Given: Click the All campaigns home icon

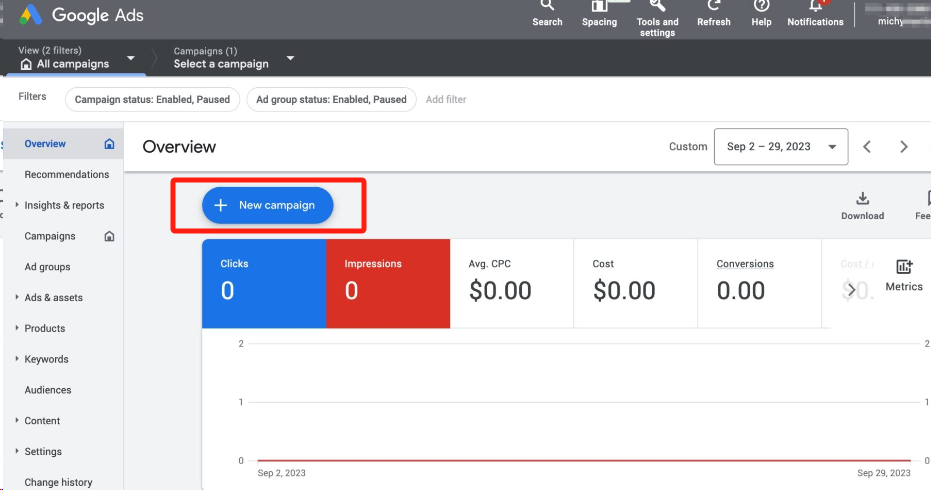Looking at the screenshot, I should 26,64.
